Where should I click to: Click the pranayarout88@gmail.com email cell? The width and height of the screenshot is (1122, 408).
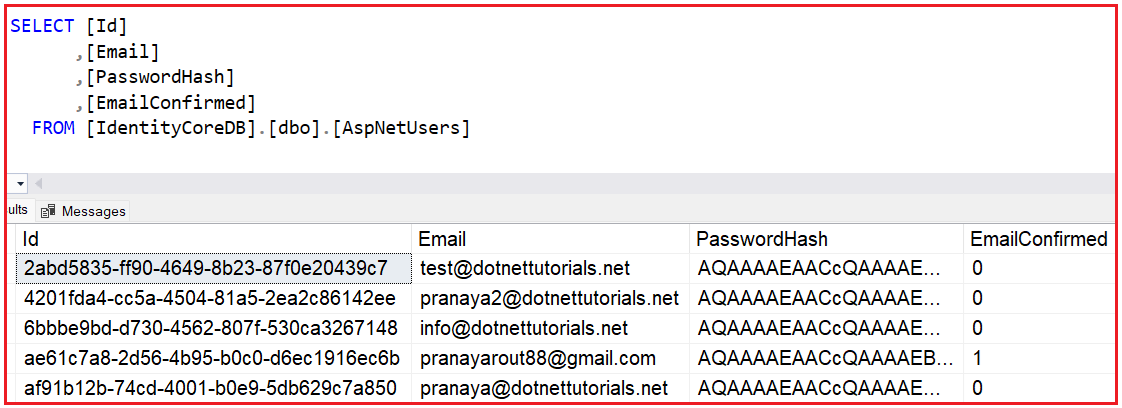[x=551, y=359]
